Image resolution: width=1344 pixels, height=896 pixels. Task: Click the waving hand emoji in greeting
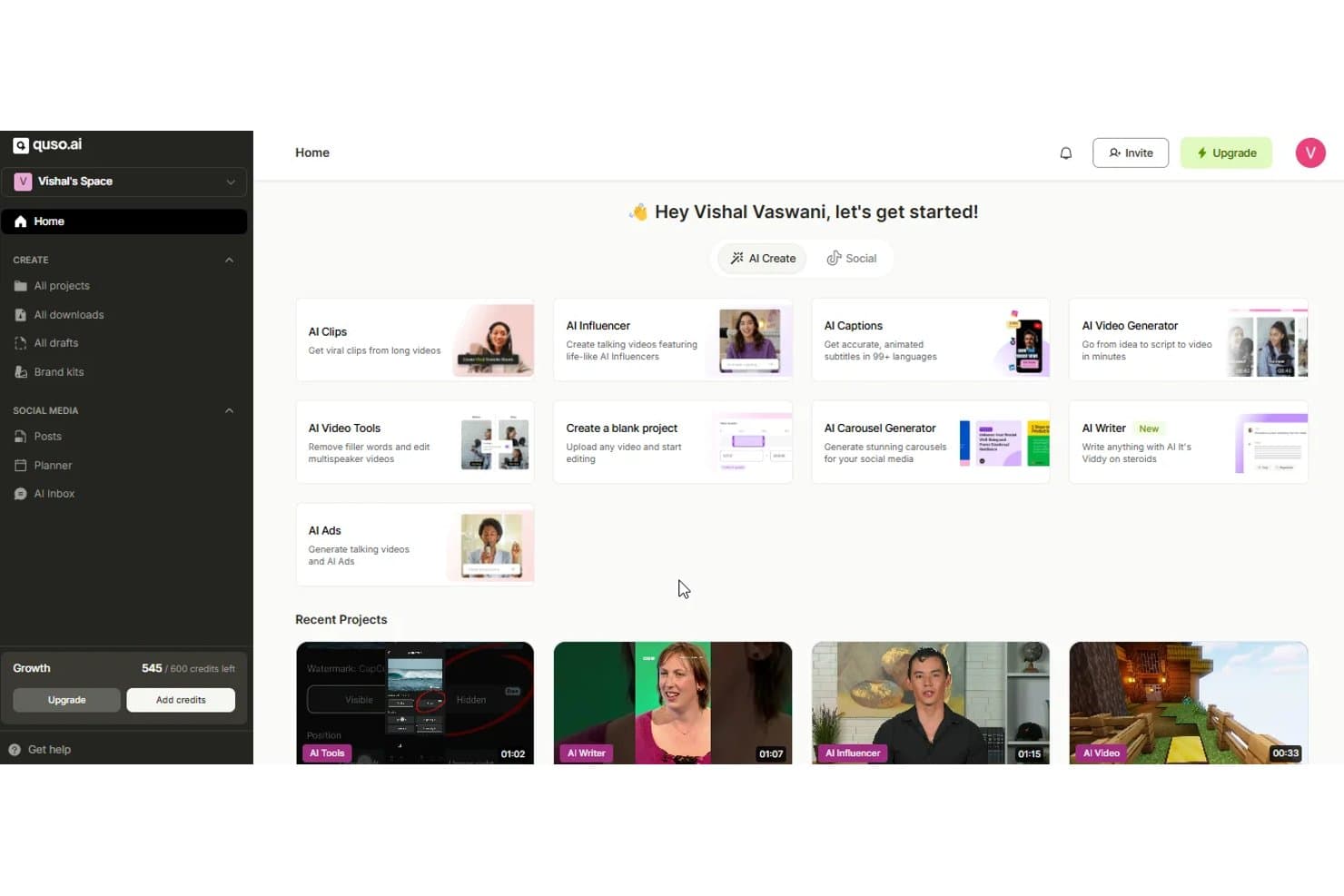pyautogui.click(x=638, y=212)
